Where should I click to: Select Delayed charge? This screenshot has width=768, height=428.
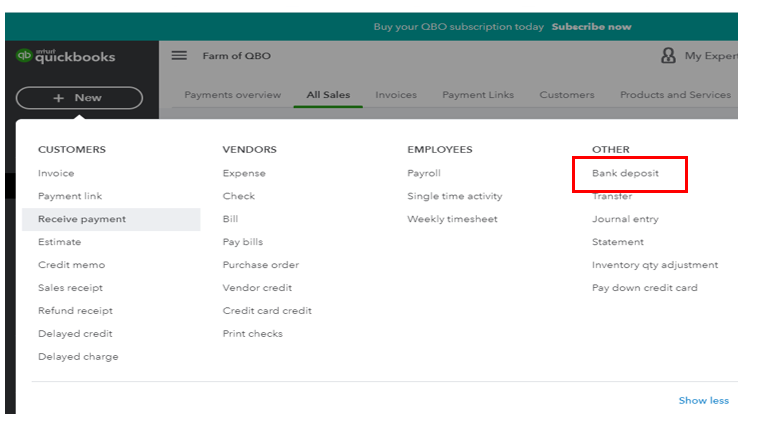click(x=78, y=357)
